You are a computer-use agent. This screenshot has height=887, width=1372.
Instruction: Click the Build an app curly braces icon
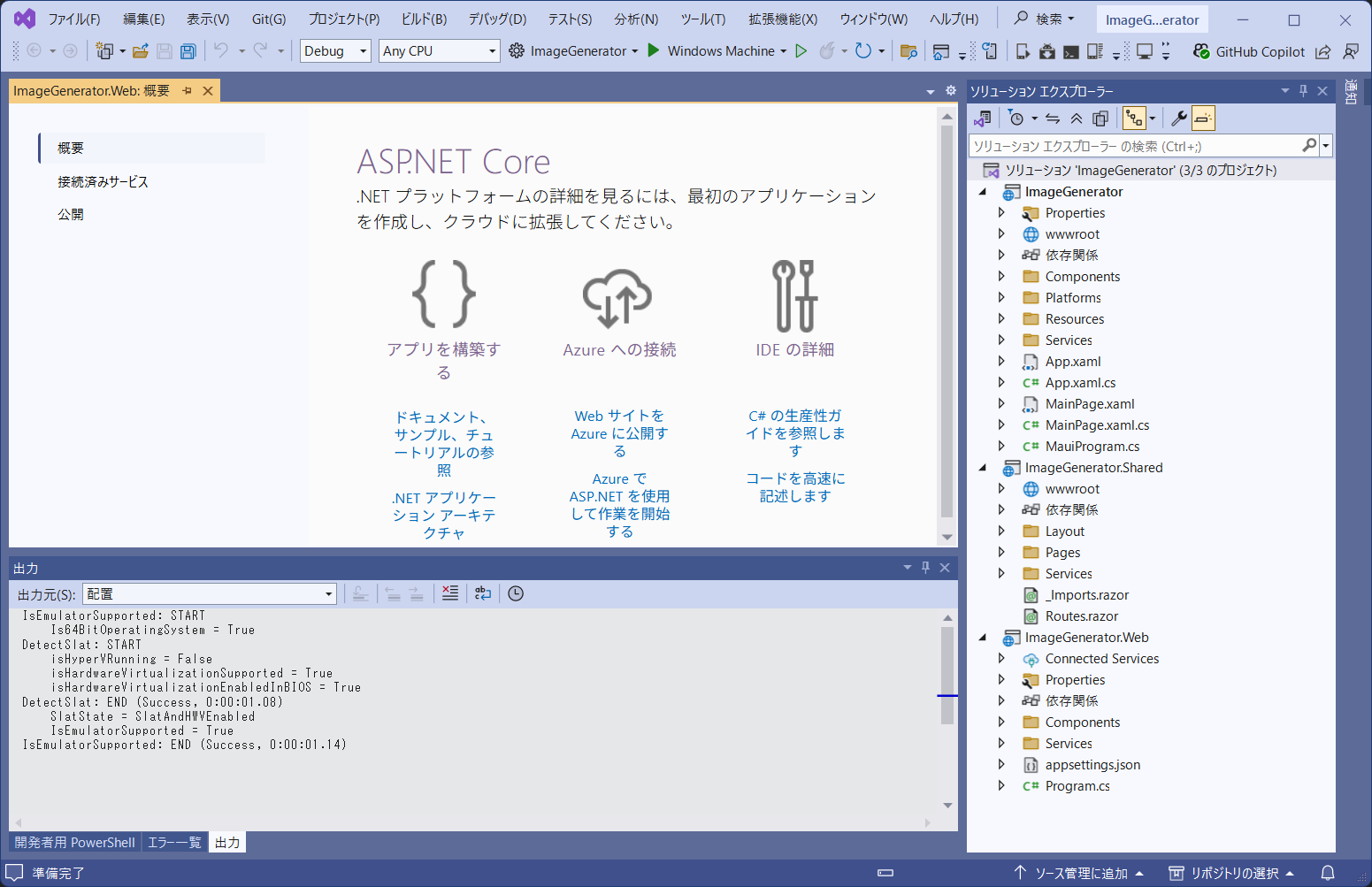444,294
